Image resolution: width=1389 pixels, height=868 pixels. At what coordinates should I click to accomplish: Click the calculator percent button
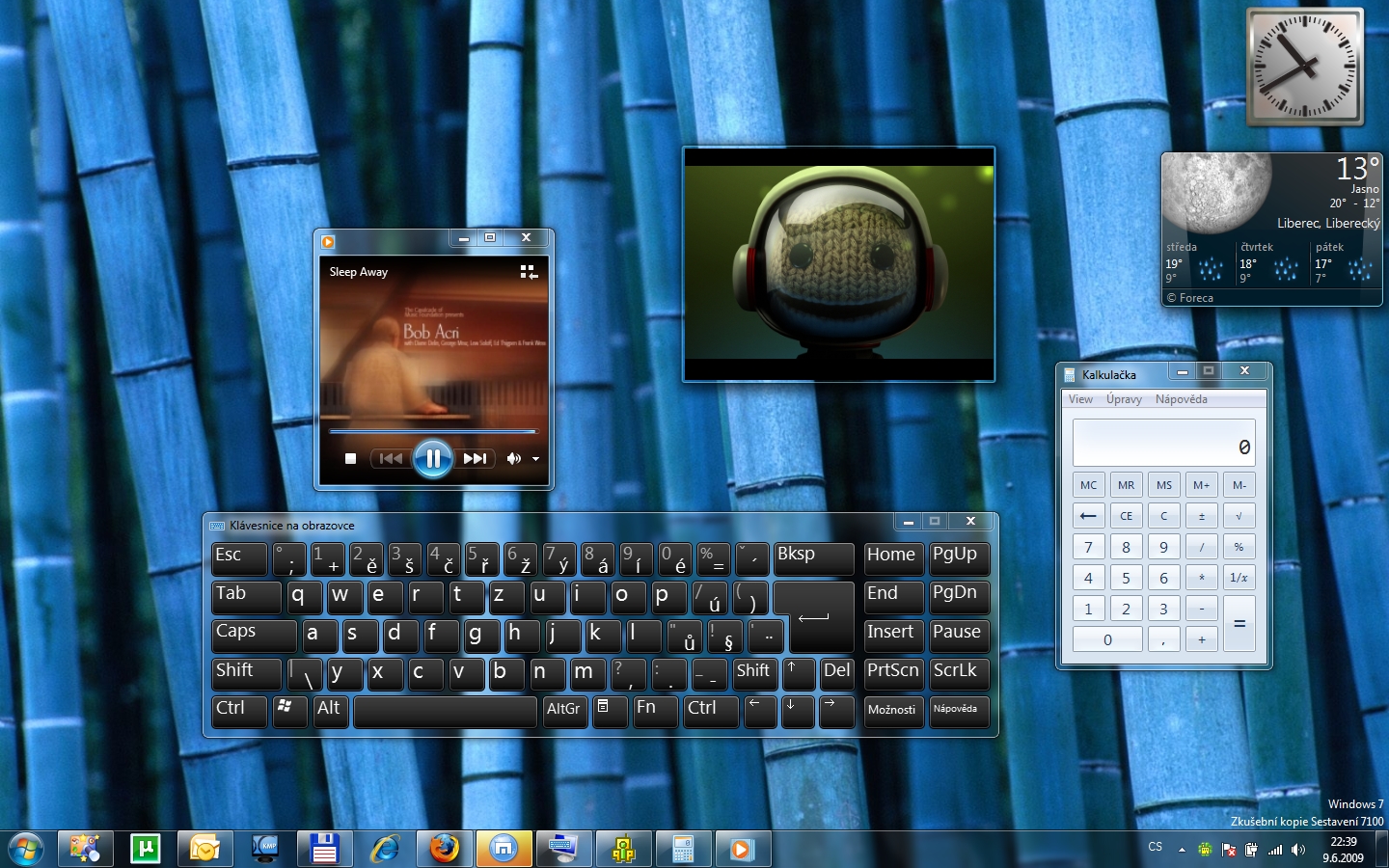pos(1239,547)
